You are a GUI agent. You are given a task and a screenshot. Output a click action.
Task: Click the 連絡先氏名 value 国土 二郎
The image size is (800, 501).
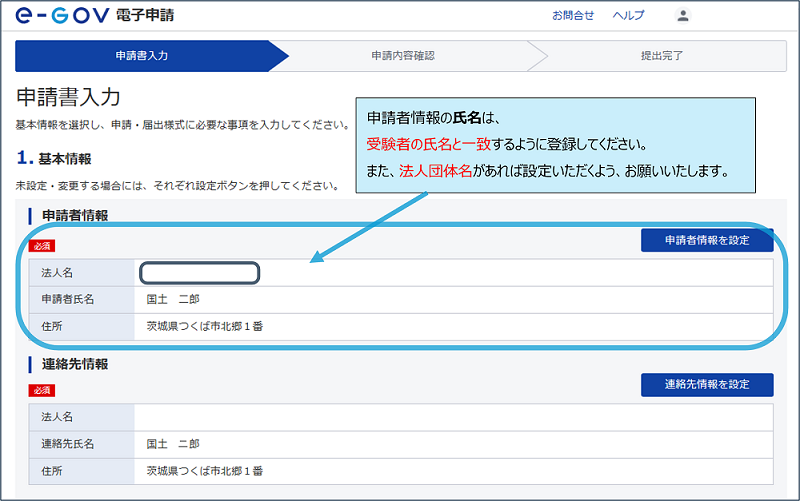coord(173,444)
